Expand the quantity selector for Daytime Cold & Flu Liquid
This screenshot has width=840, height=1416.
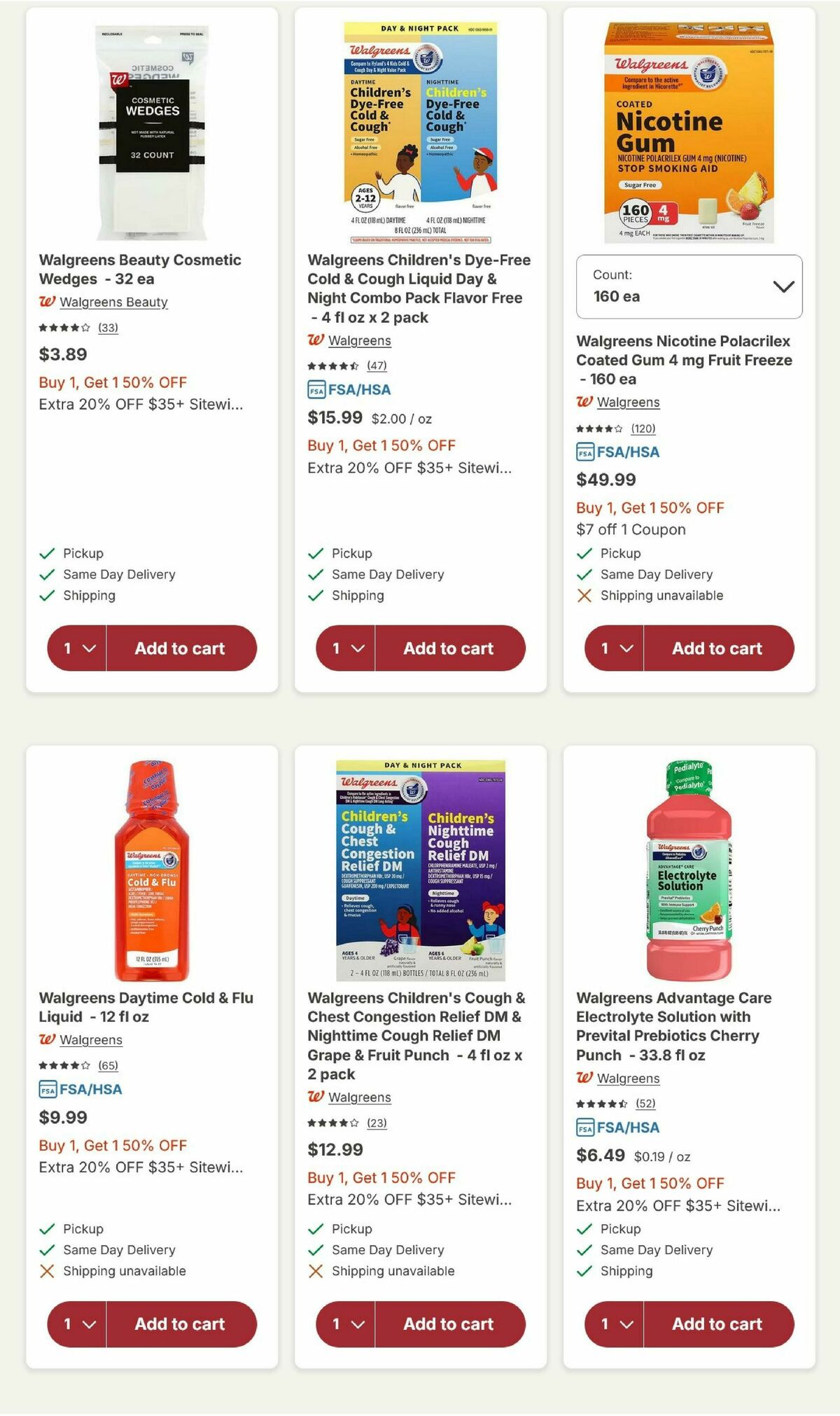coord(77,1324)
